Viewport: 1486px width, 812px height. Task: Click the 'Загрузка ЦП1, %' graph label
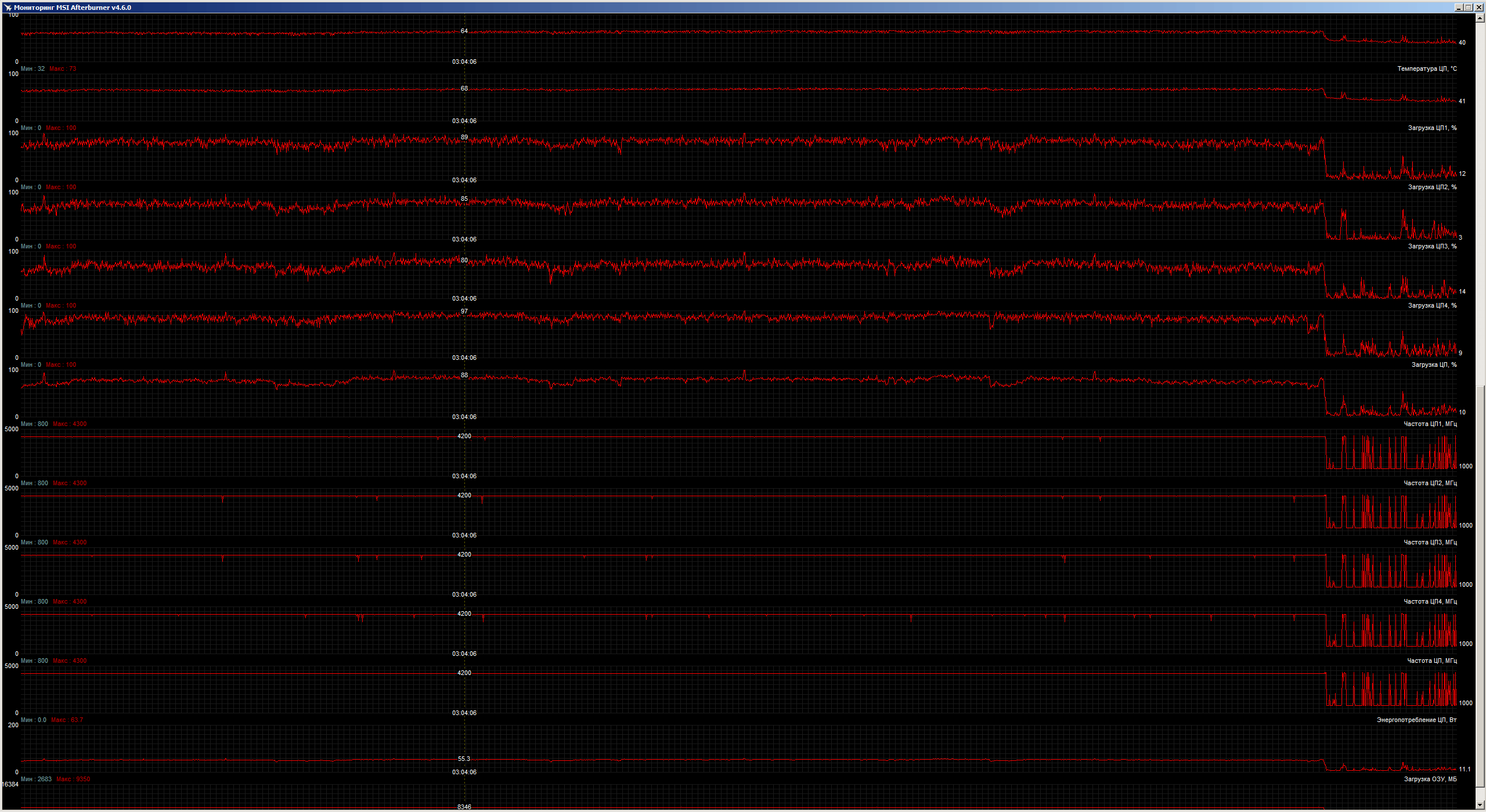tap(1431, 128)
